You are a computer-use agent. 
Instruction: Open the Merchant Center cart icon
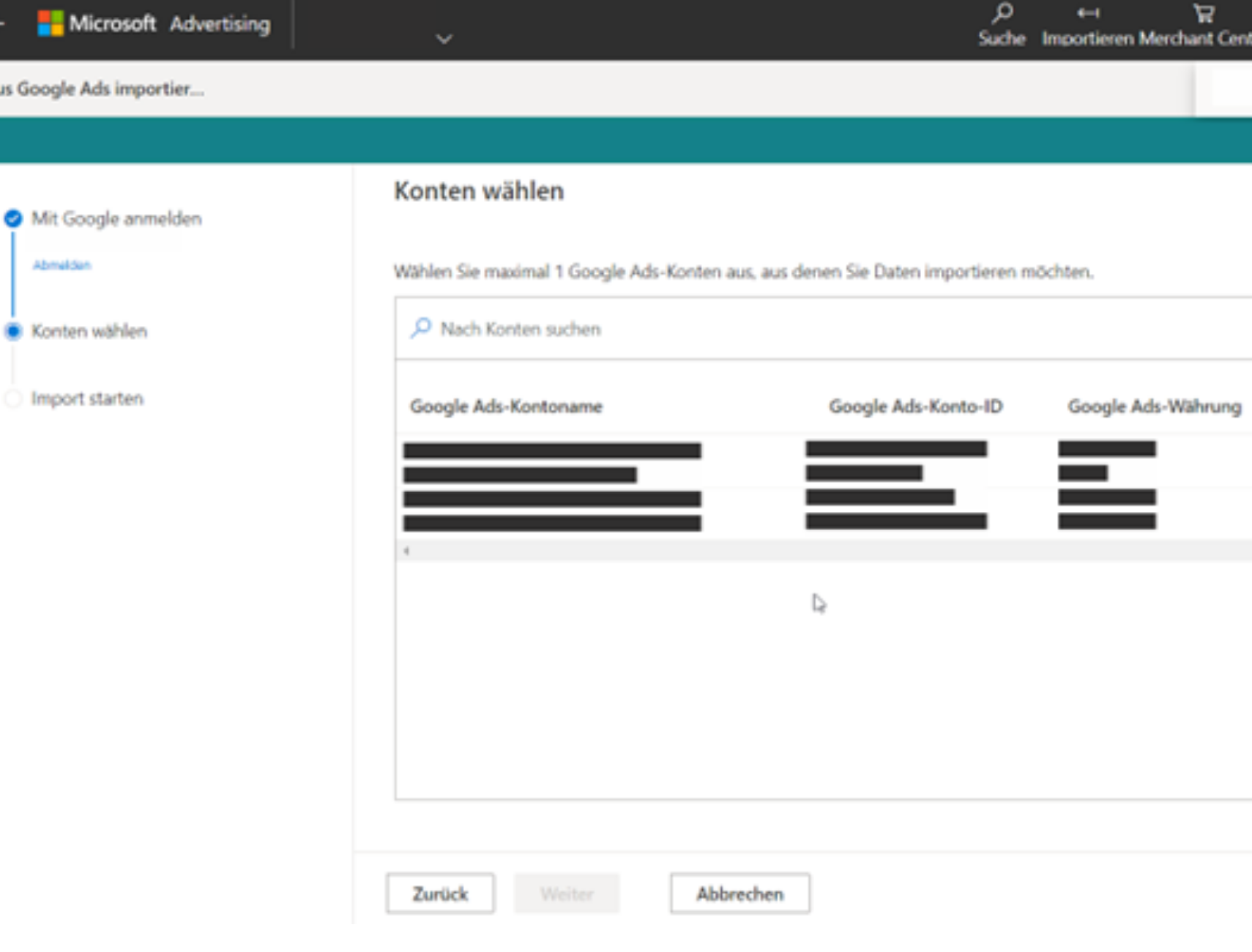tap(1204, 13)
